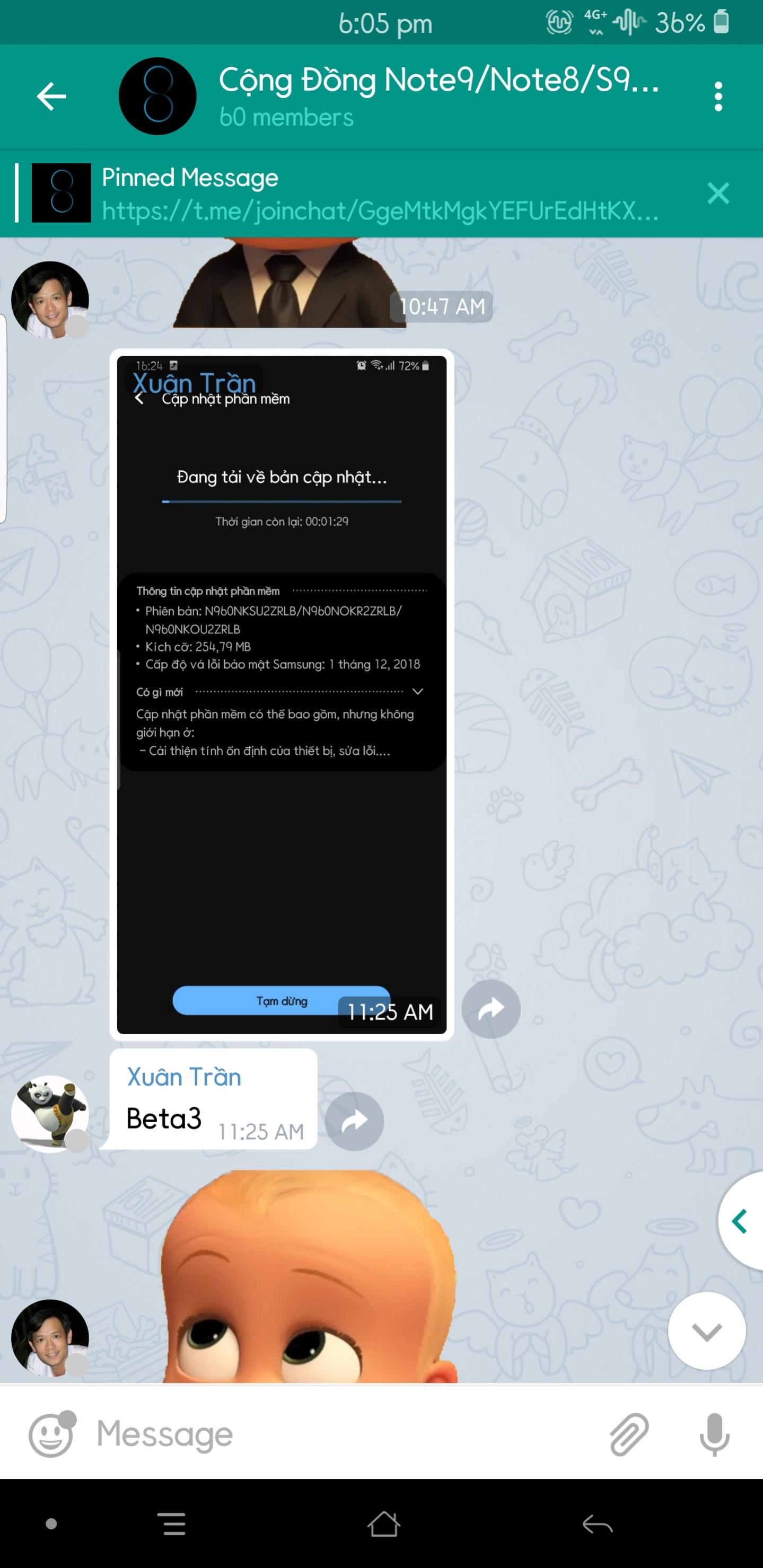Open the pinned t.me joinchat link
Viewport: 763px width, 1568px height.
click(380, 210)
